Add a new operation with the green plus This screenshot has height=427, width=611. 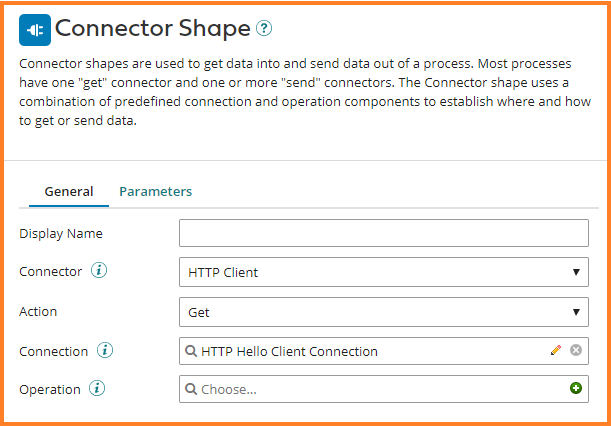tap(576, 389)
